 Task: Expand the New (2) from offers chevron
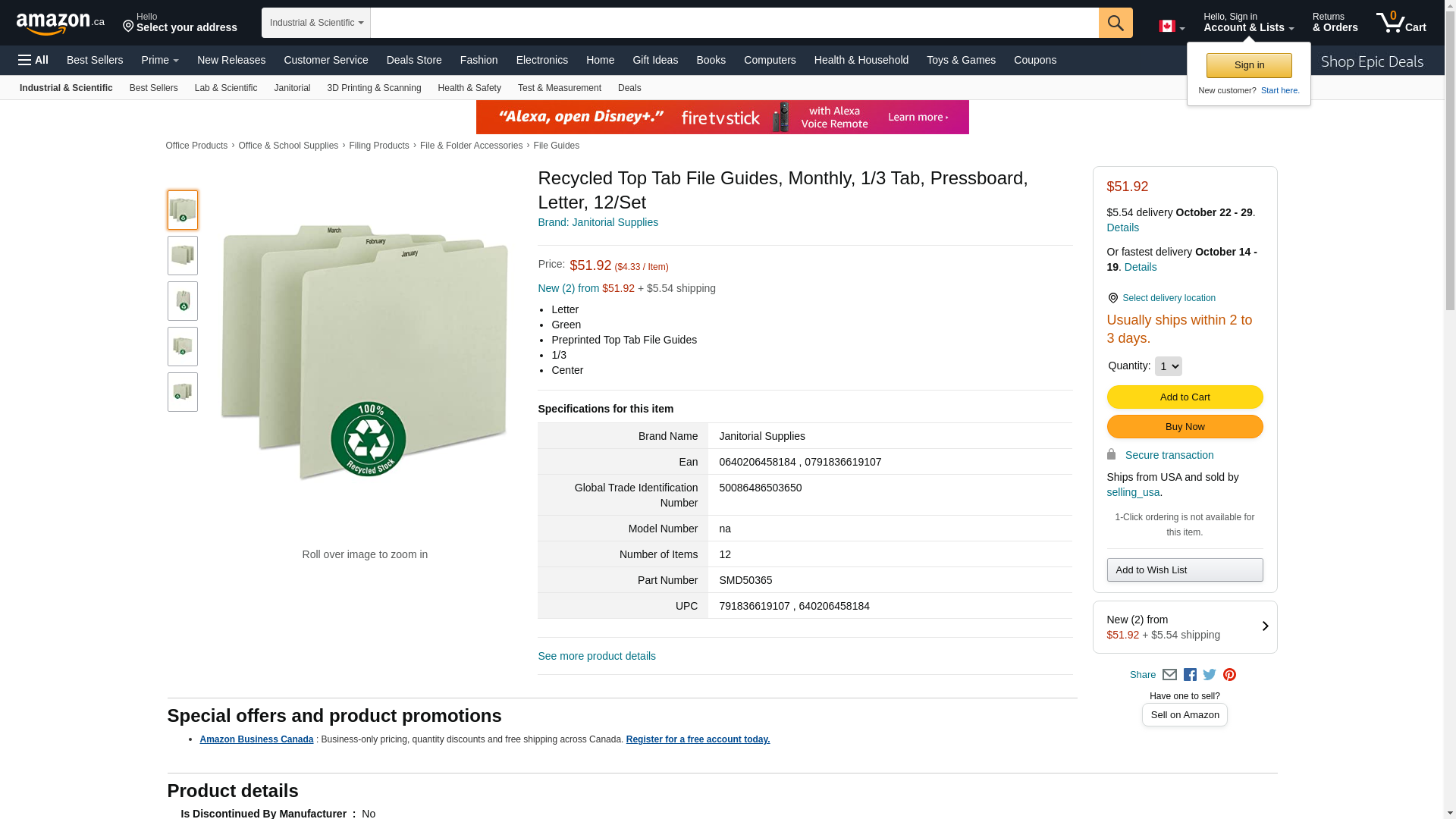[x=1264, y=626]
